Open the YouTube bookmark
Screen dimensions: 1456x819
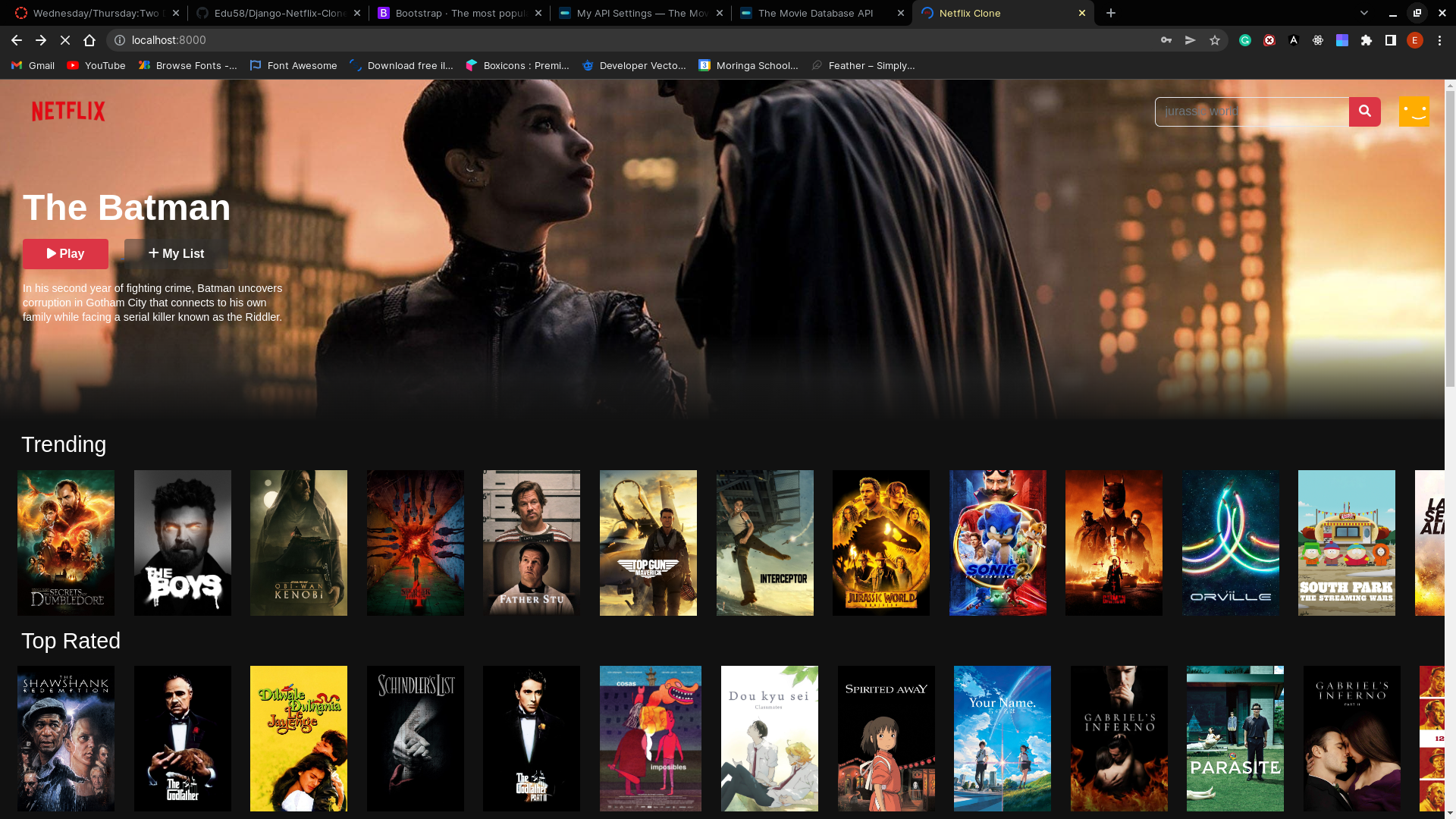[x=96, y=65]
